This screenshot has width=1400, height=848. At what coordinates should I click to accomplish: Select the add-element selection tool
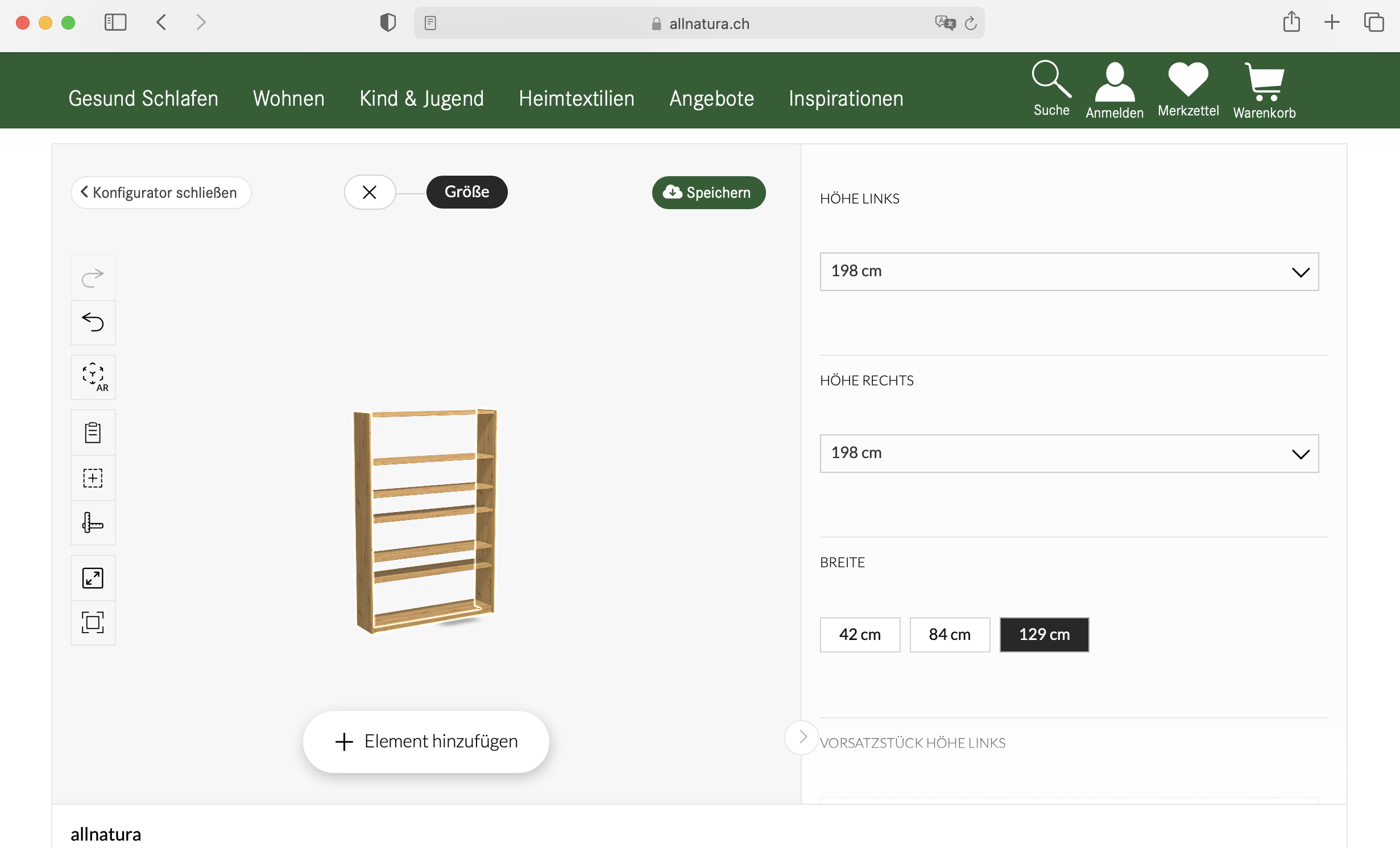[x=93, y=477]
